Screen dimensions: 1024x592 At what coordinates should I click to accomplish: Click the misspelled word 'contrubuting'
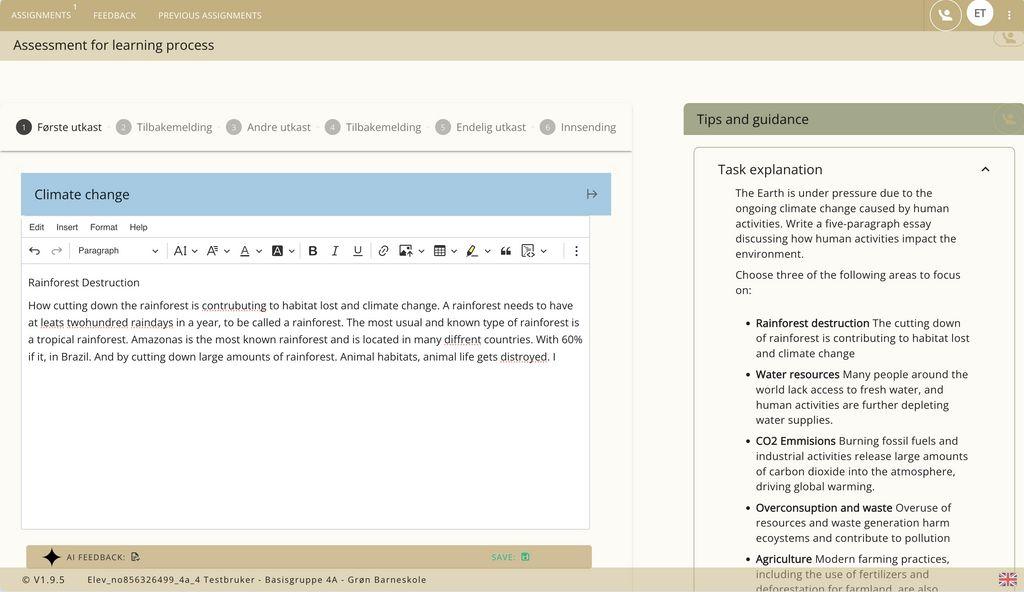[234, 306]
